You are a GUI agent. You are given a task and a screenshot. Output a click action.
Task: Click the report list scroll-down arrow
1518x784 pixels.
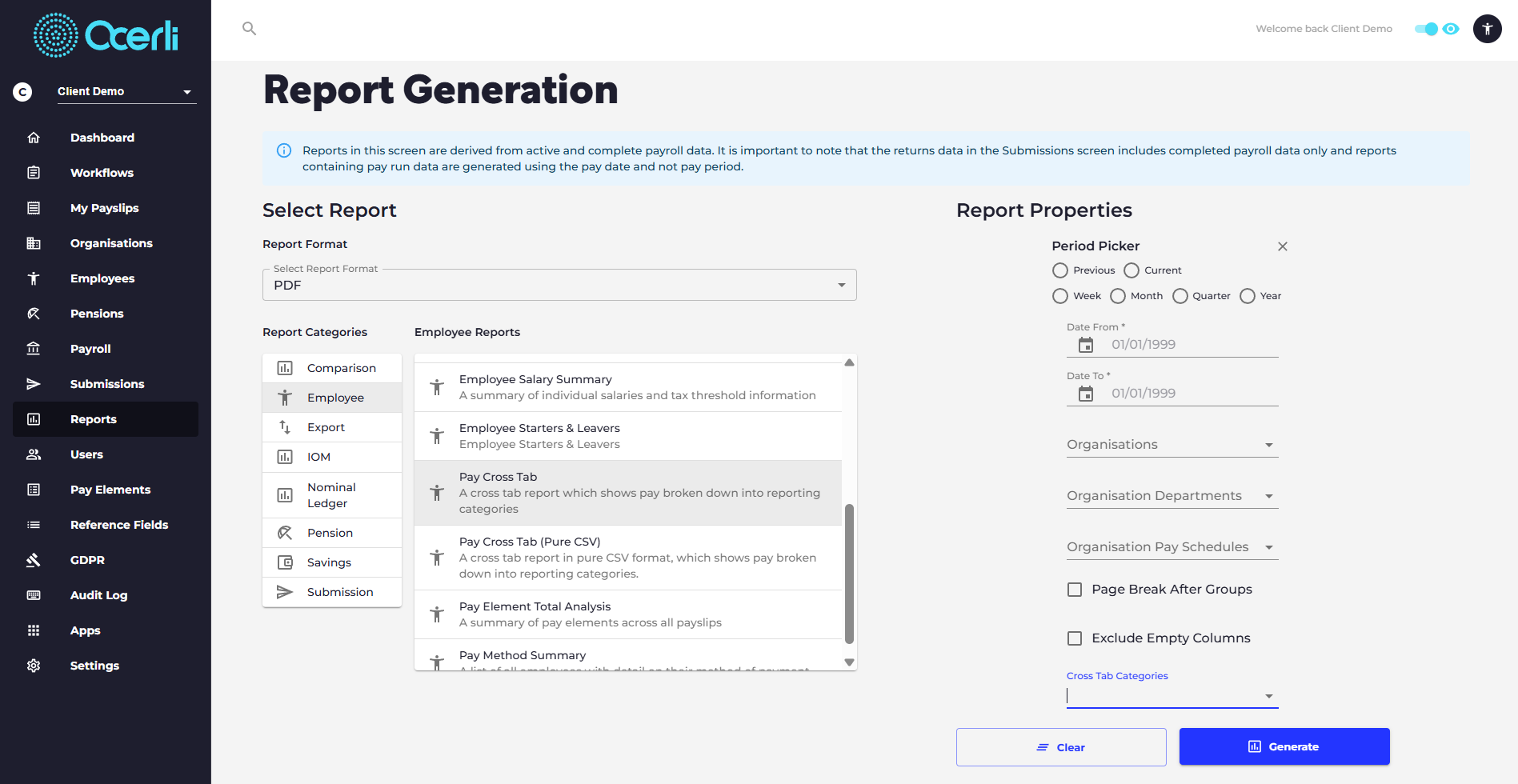850,662
